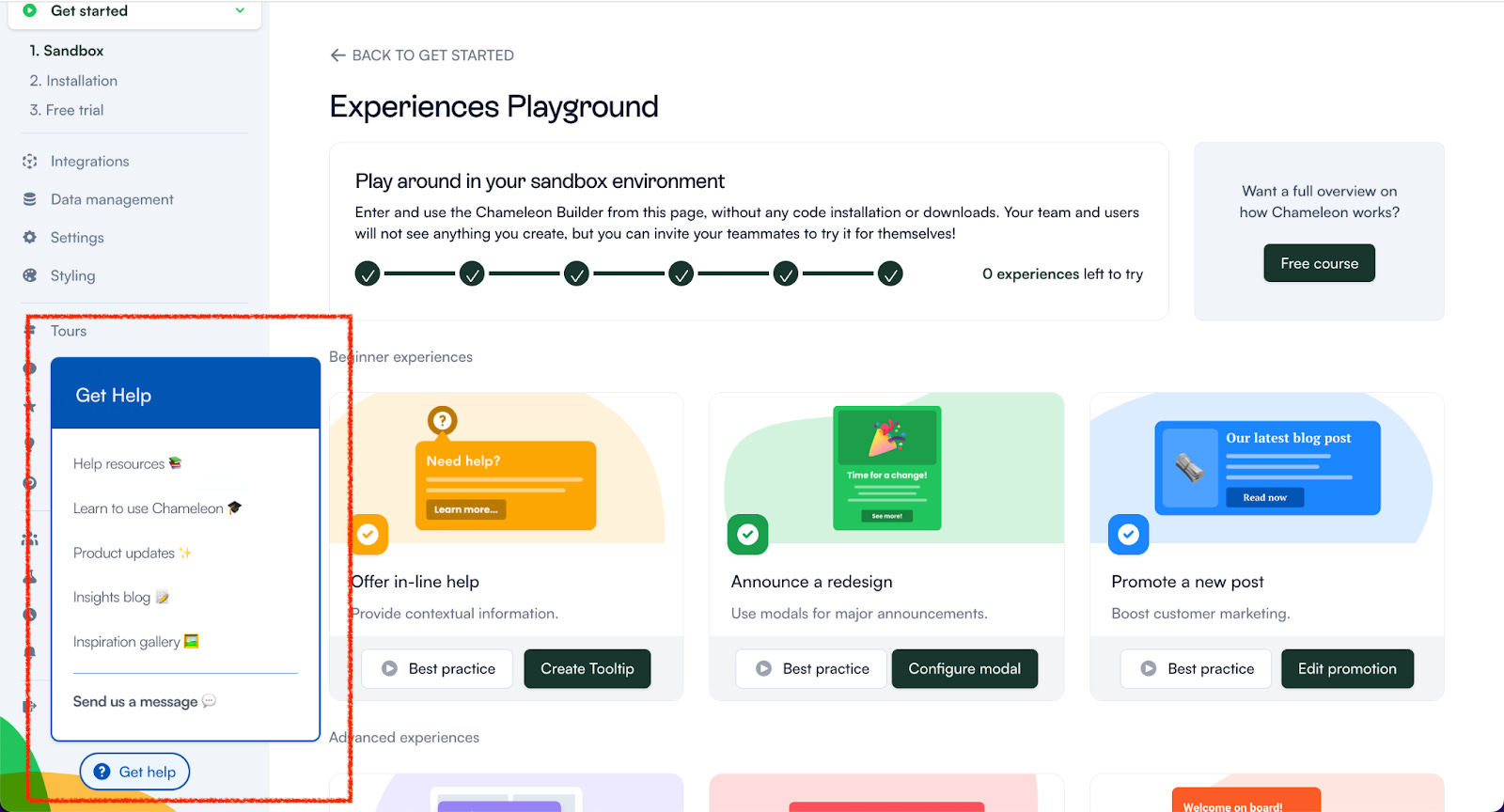Click the Settings gear icon
The width and height of the screenshot is (1504, 812).
[30, 238]
